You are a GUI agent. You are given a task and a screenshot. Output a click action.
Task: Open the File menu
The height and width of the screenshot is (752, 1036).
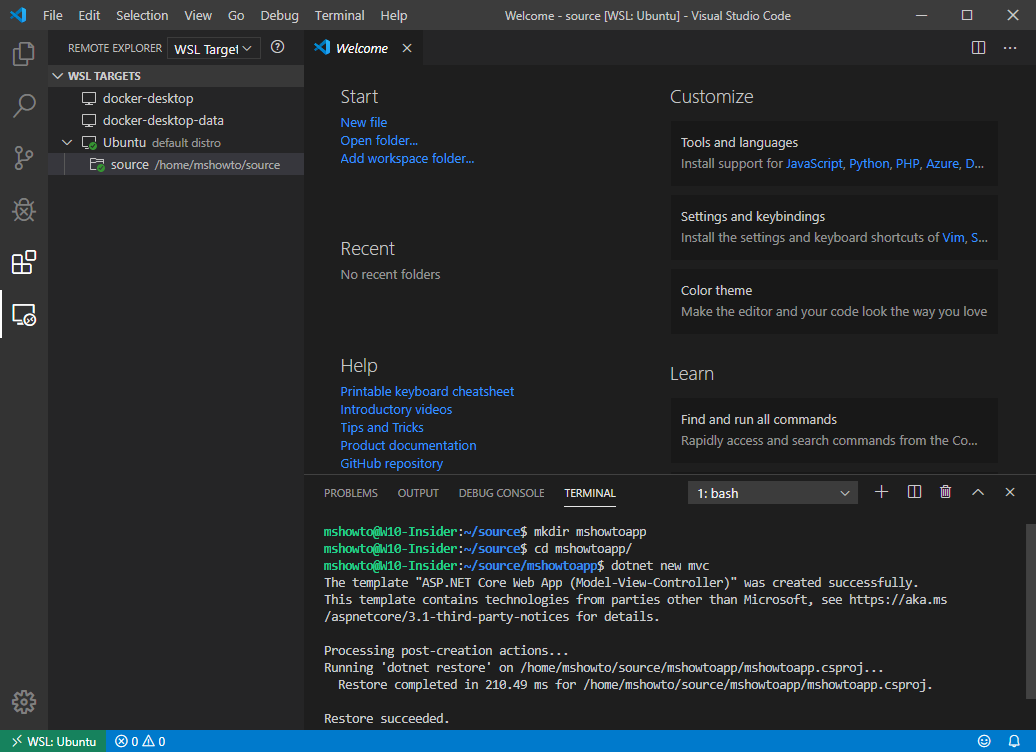coord(52,15)
